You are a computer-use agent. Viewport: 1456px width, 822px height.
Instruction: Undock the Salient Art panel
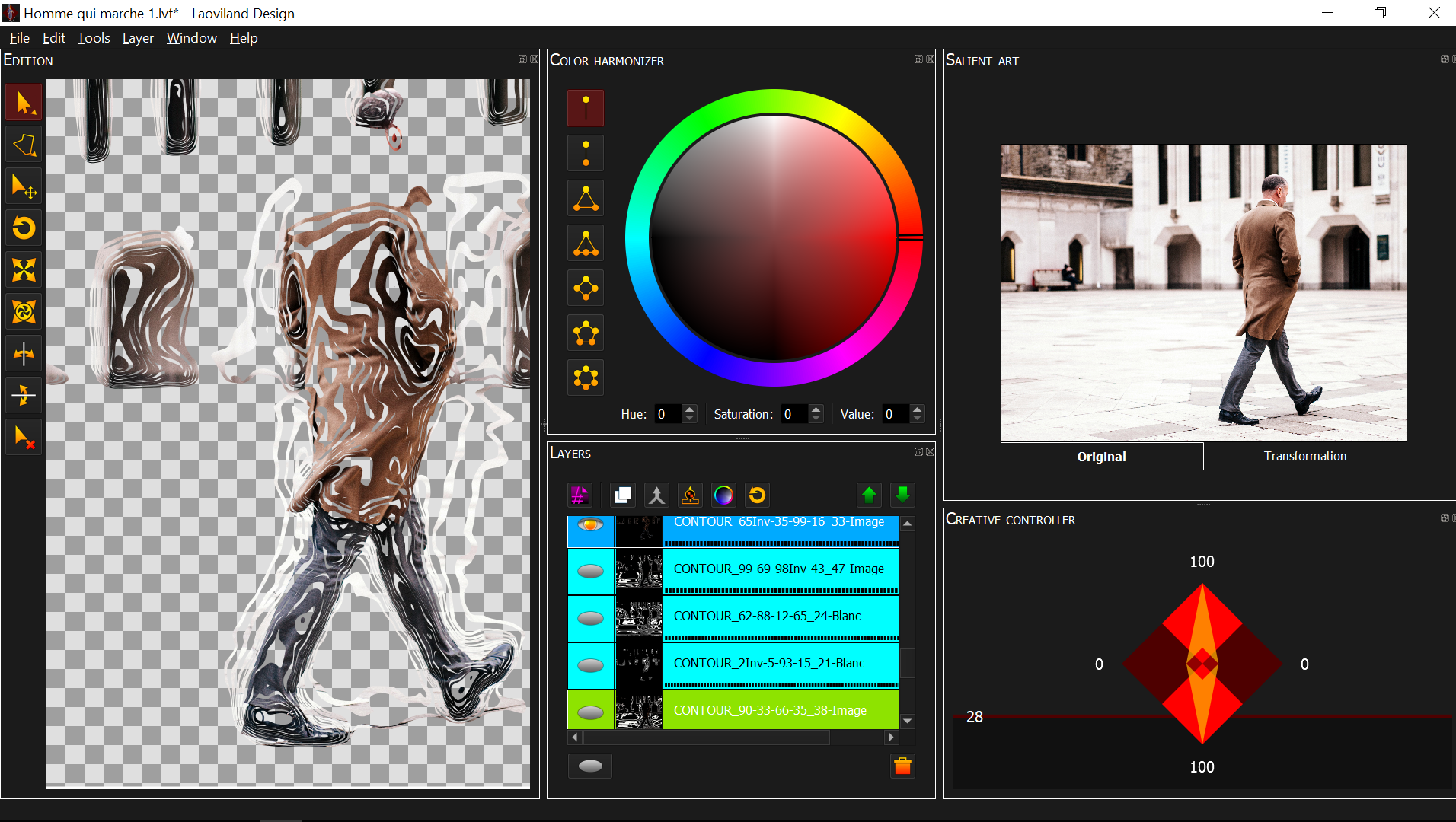pos(1445,59)
